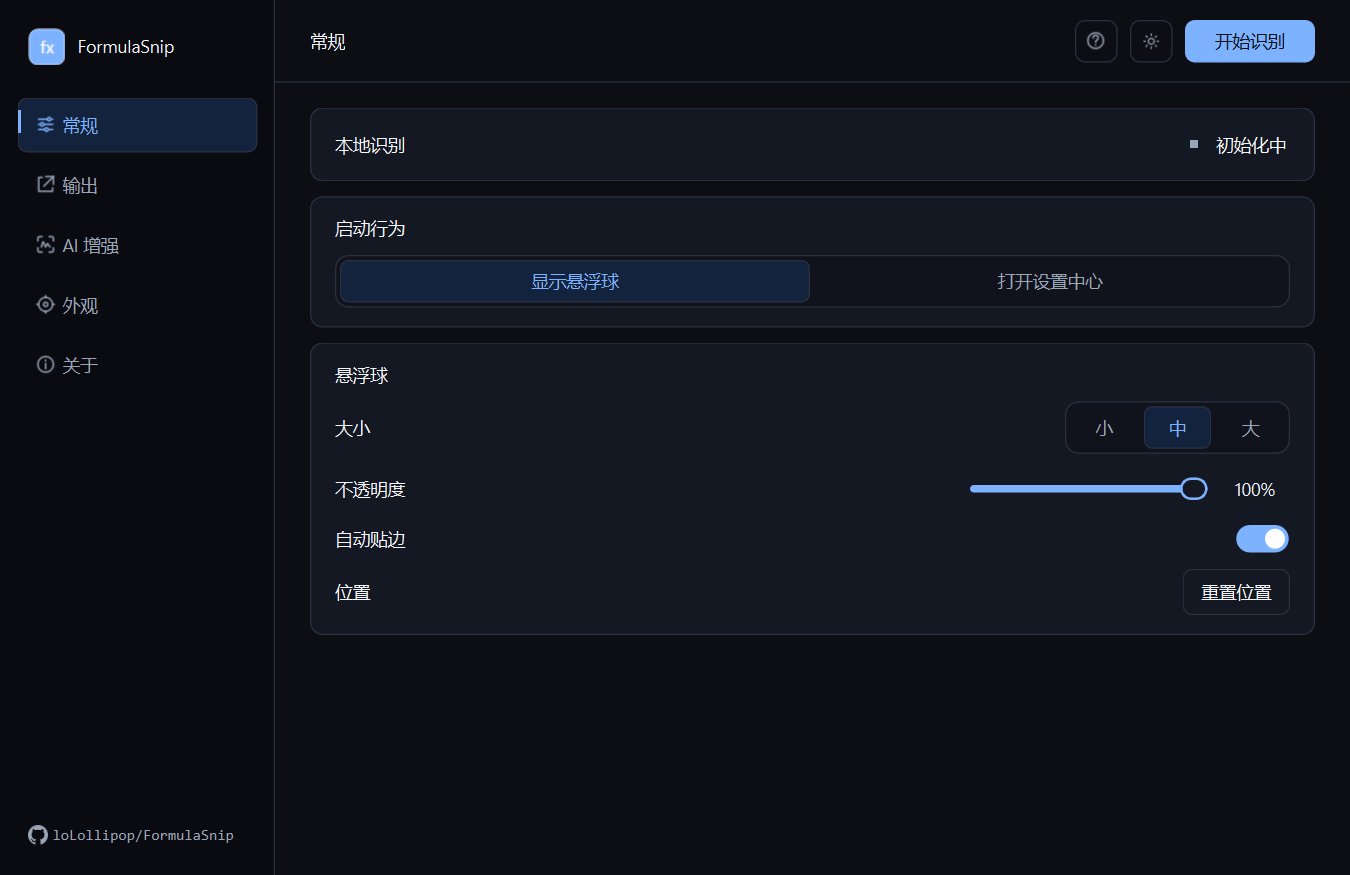Select 打开设置中心 startup behavior
1350x875 pixels.
tap(1050, 281)
